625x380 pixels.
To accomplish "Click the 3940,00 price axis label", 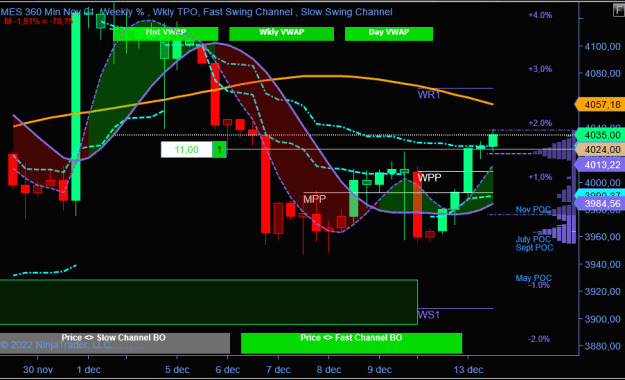I will pyautogui.click(x=602, y=264).
